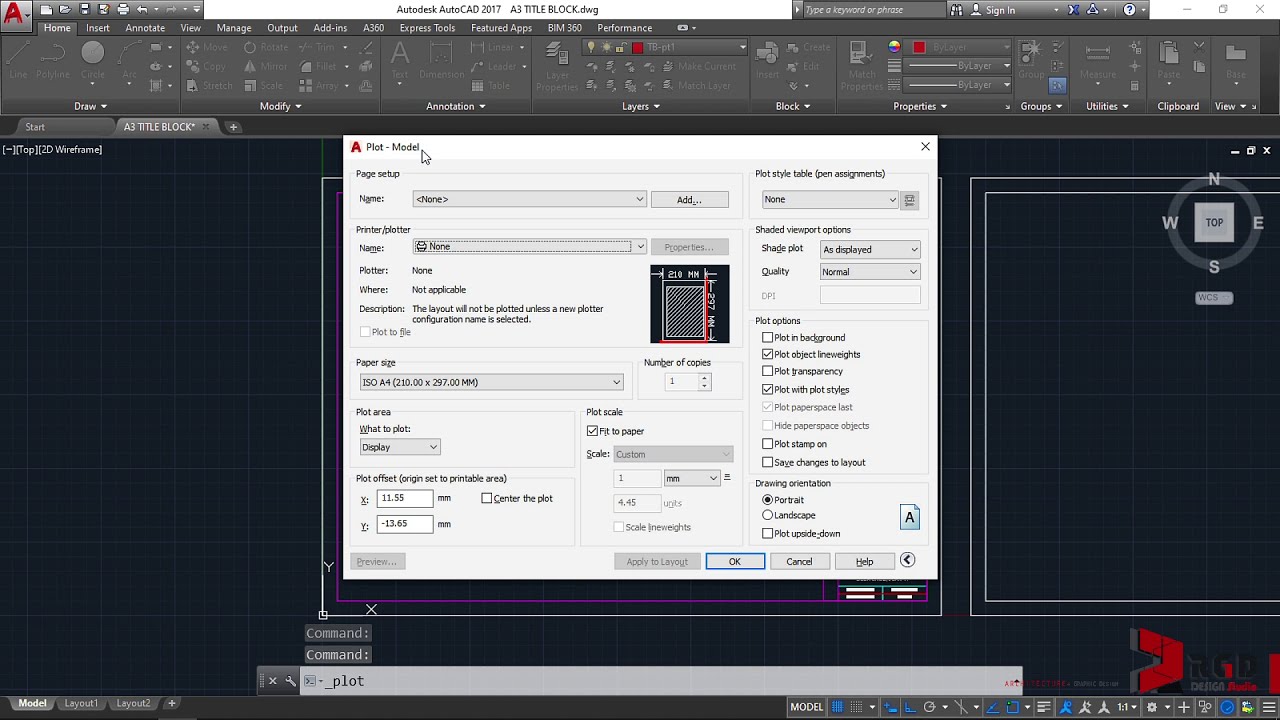Viewport: 1280px width, 720px height.
Task: Open the Paper size dropdown
Action: coord(491,382)
